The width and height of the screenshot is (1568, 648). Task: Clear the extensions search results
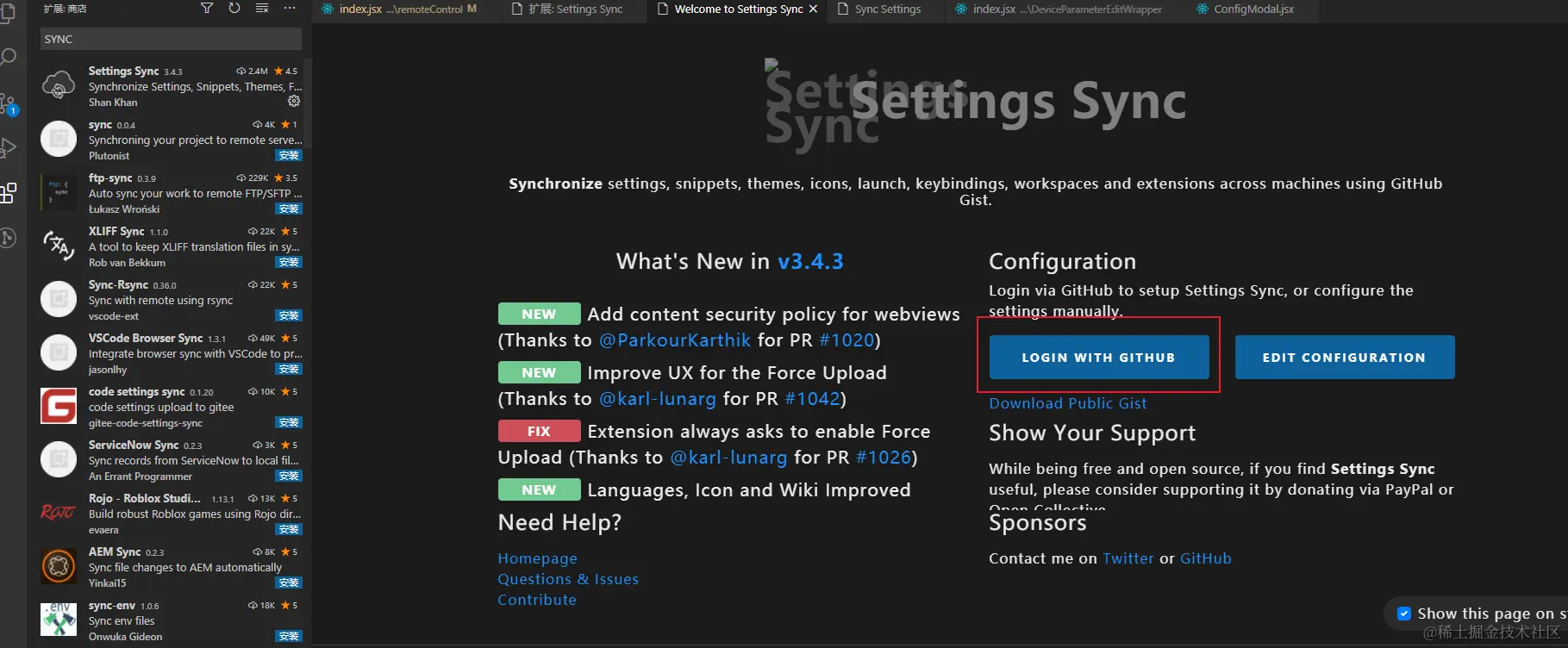click(x=262, y=9)
